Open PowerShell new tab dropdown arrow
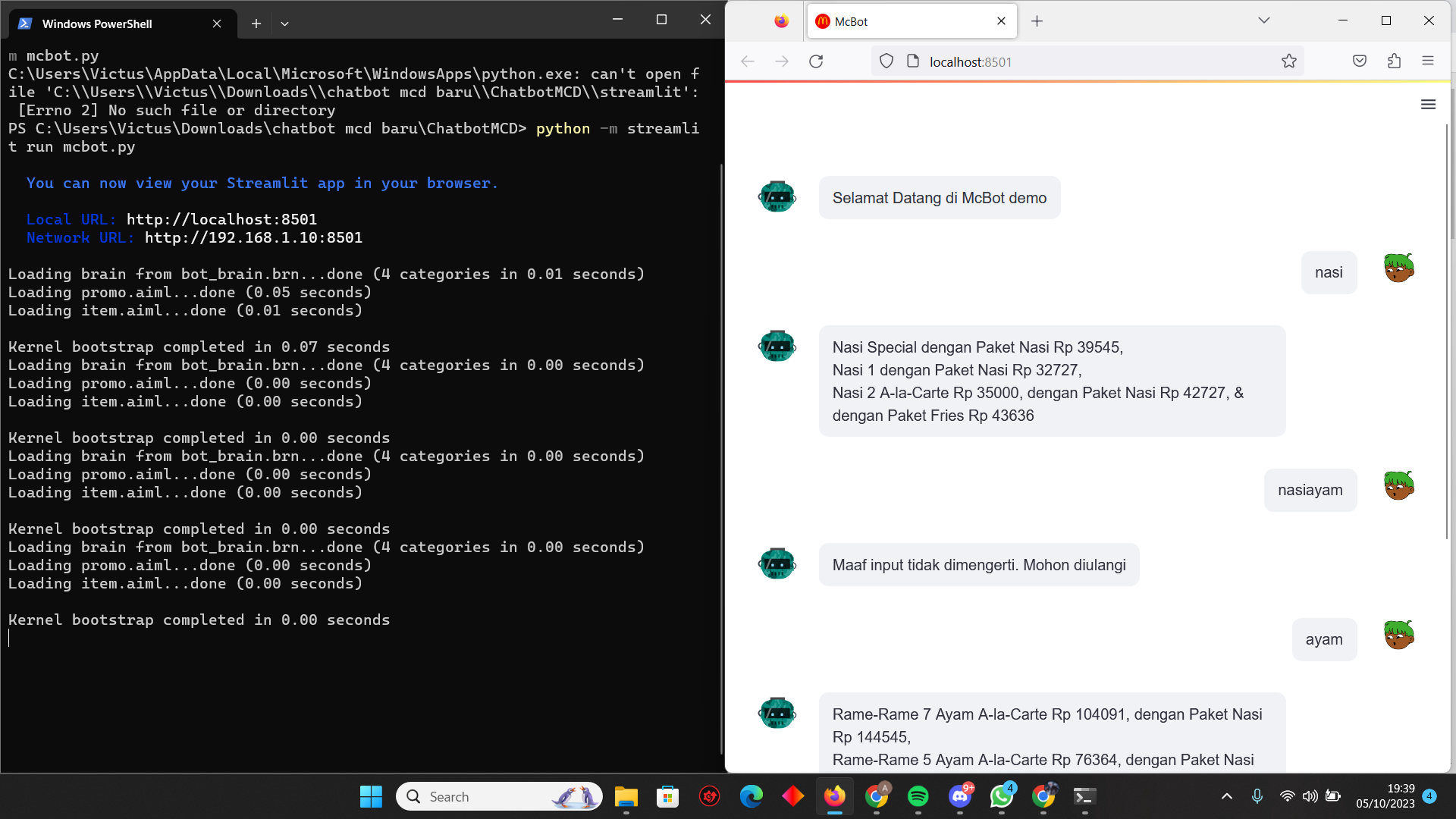The image size is (1456, 819). pos(284,24)
